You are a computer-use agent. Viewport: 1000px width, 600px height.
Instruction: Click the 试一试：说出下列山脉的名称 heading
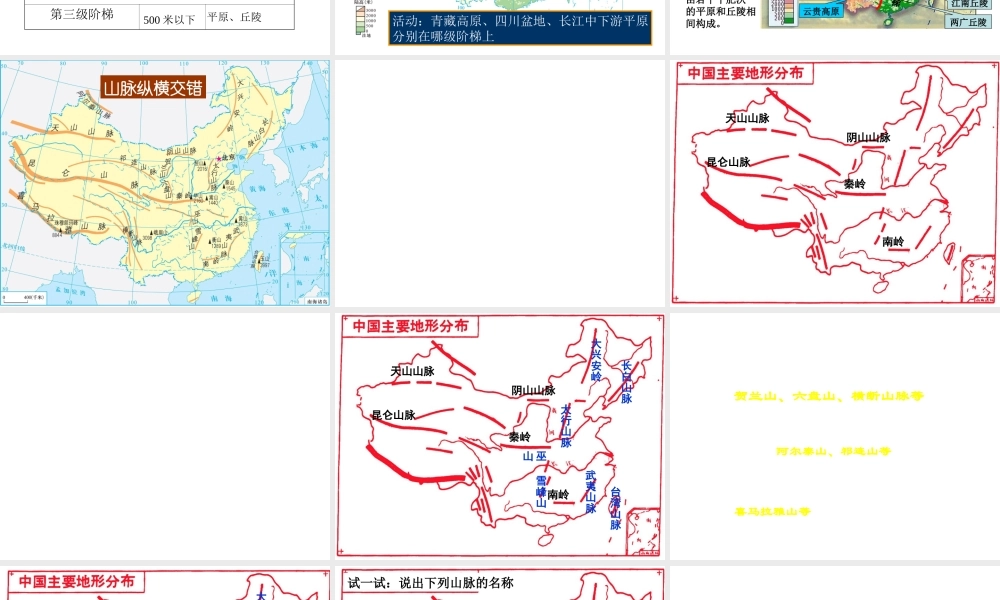430,583
